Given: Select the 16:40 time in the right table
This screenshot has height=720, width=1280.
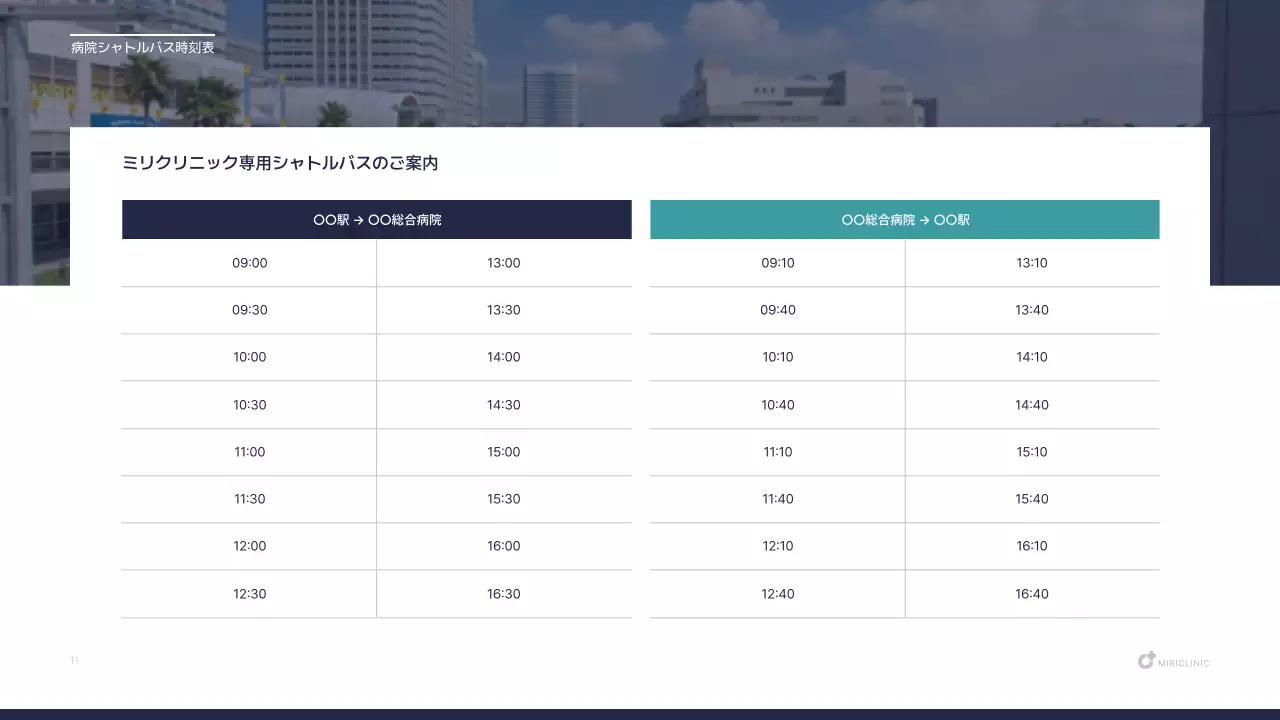Looking at the screenshot, I should [1032, 593].
